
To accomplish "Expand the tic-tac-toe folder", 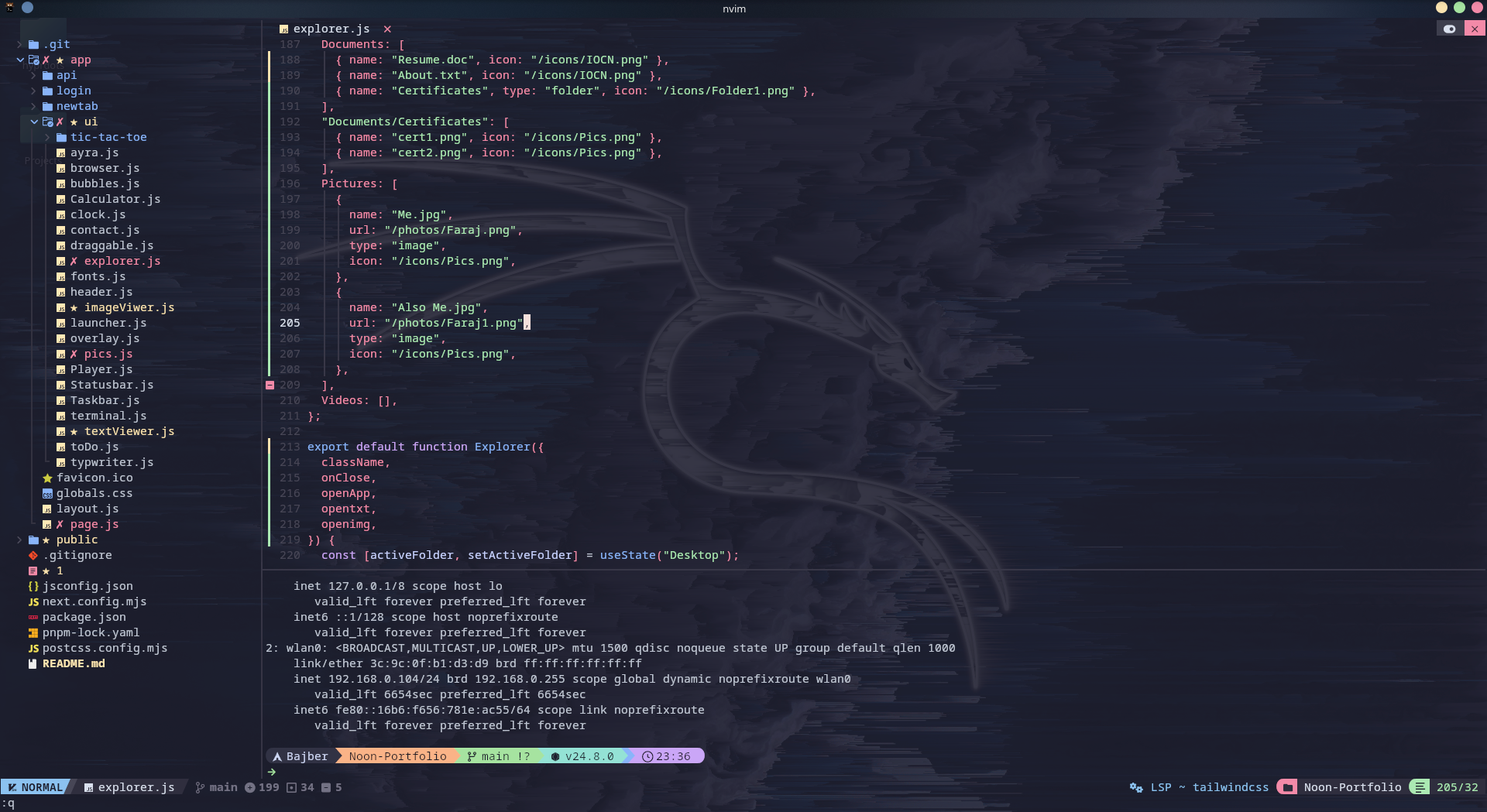I will 48,138.
